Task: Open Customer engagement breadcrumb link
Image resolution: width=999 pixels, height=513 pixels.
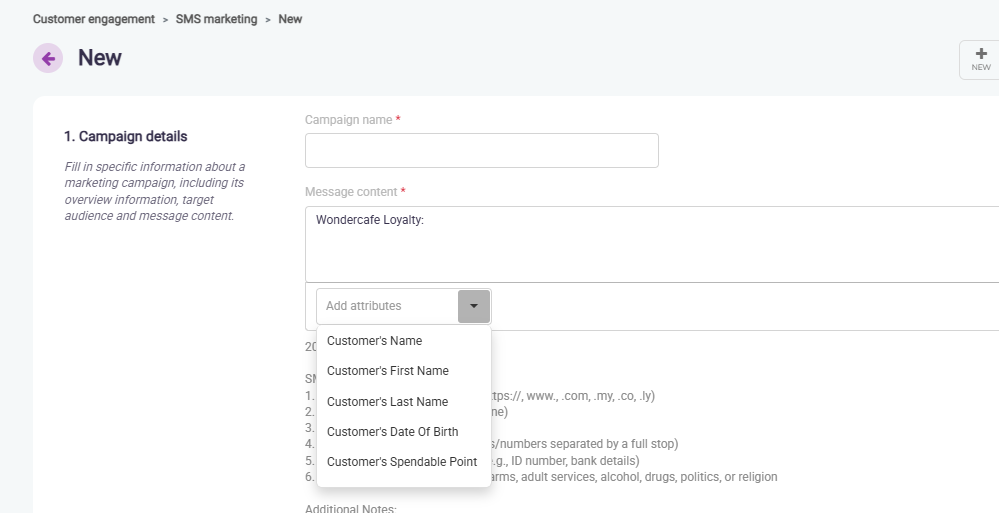Action: (x=94, y=19)
